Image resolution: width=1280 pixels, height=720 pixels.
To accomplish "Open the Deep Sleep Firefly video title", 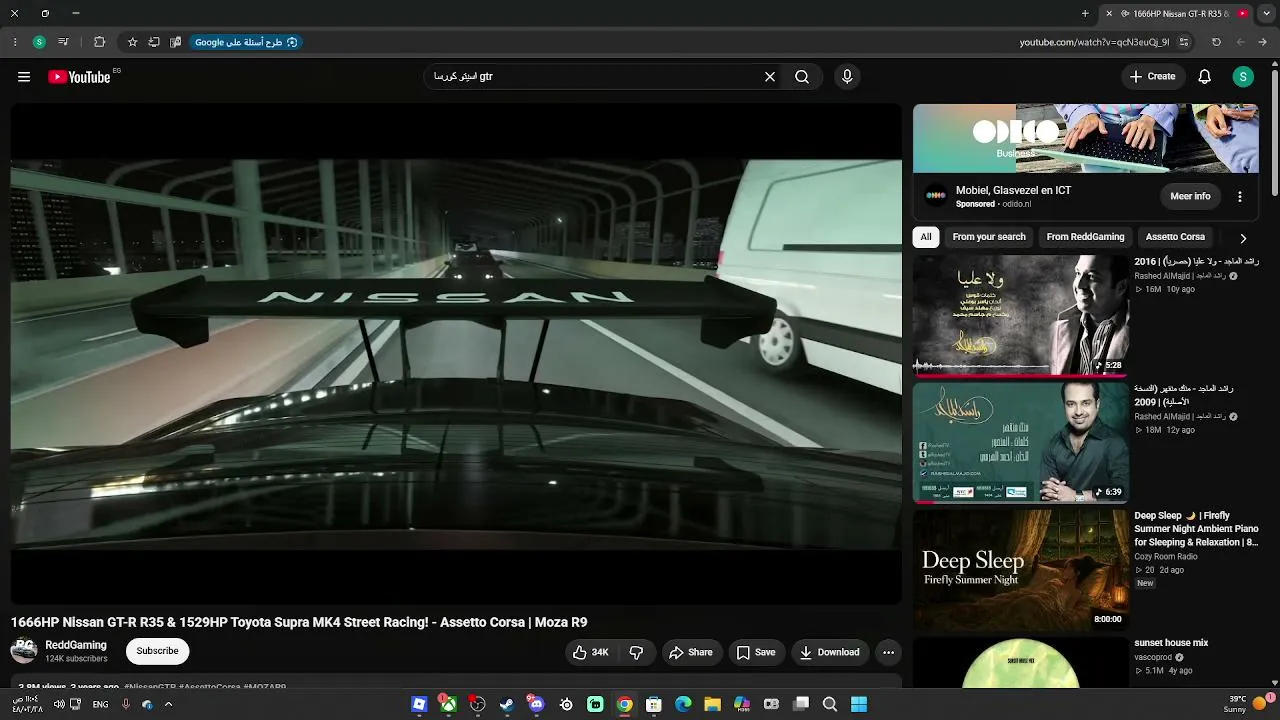I will (x=1196, y=529).
